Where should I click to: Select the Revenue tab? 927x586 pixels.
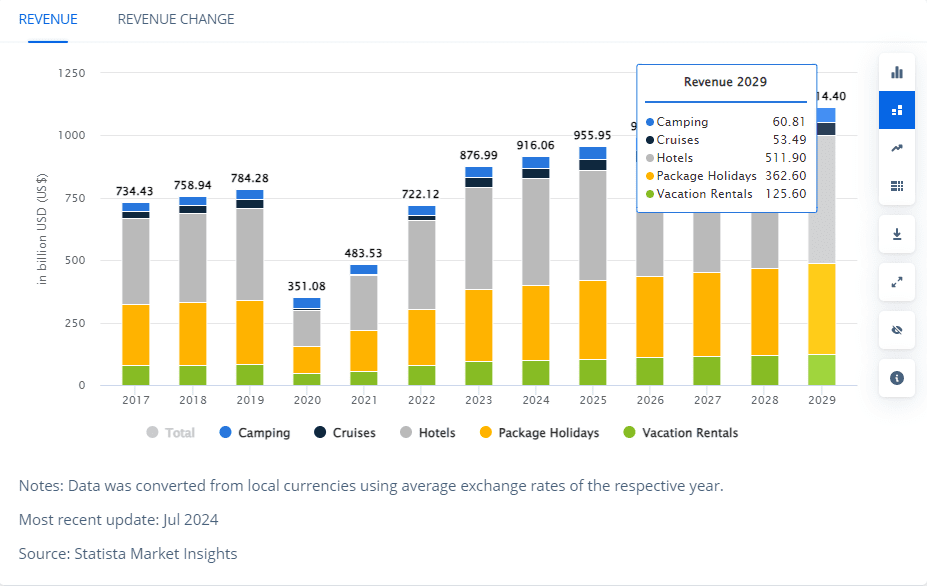[48, 19]
